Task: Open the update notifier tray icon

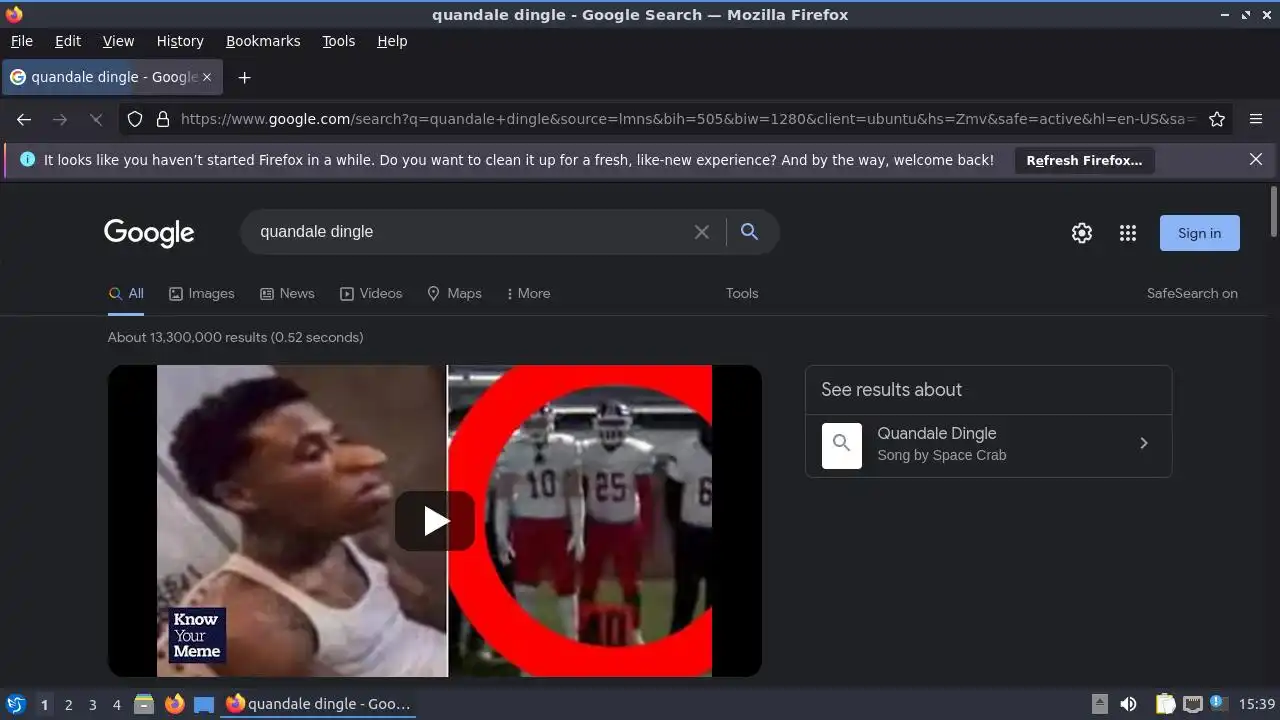Action: click(x=1218, y=703)
